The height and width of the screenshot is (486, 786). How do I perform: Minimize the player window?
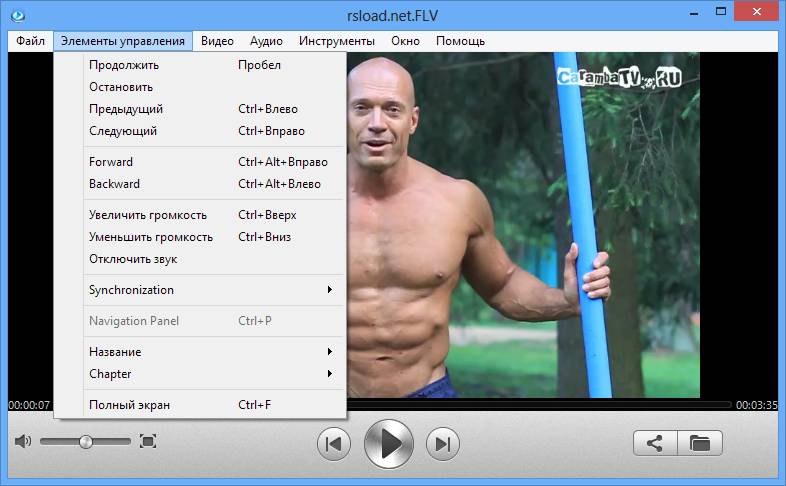694,12
